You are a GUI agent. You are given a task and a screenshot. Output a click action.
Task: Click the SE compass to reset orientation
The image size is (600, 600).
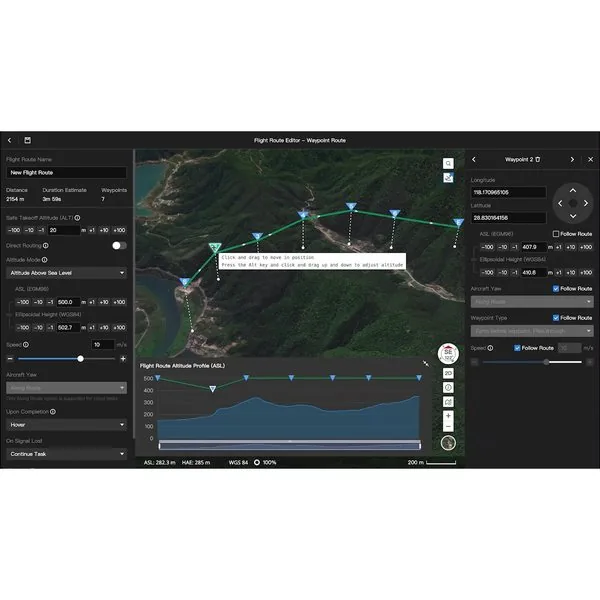pyautogui.click(x=448, y=353)
